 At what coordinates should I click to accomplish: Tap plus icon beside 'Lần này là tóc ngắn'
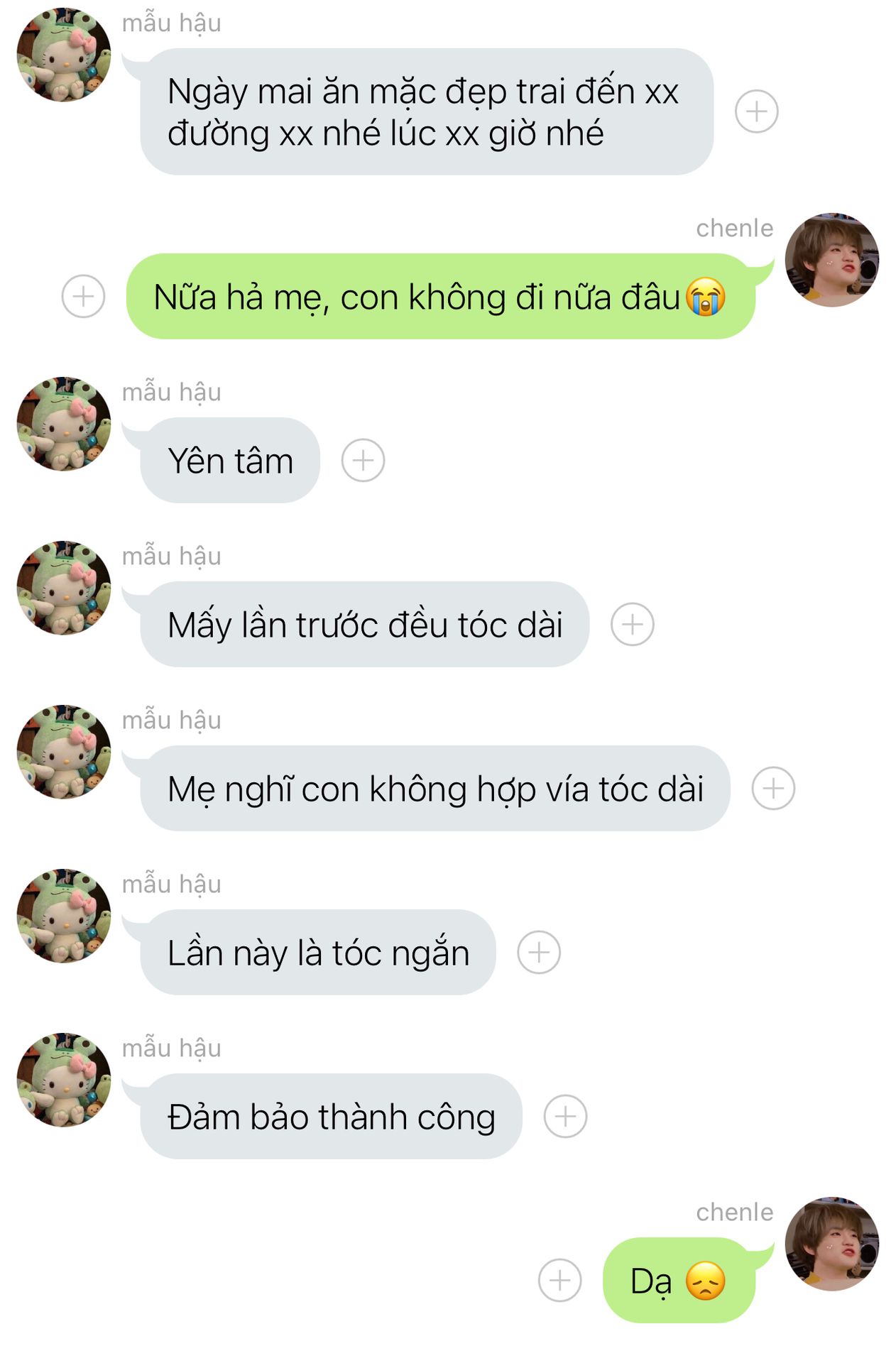coord(538,952)
